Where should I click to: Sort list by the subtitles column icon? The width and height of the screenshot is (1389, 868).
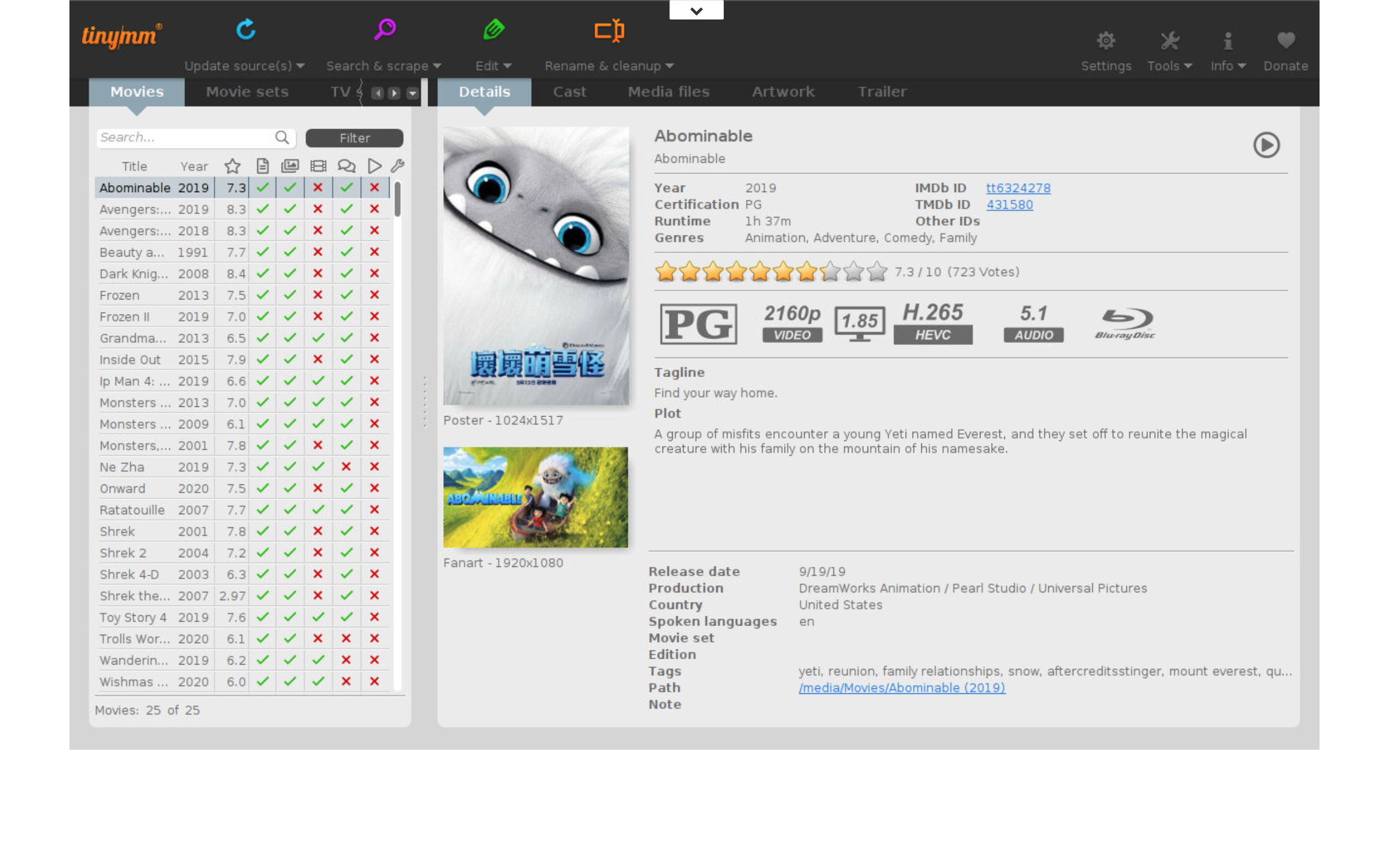pos(346,167)
